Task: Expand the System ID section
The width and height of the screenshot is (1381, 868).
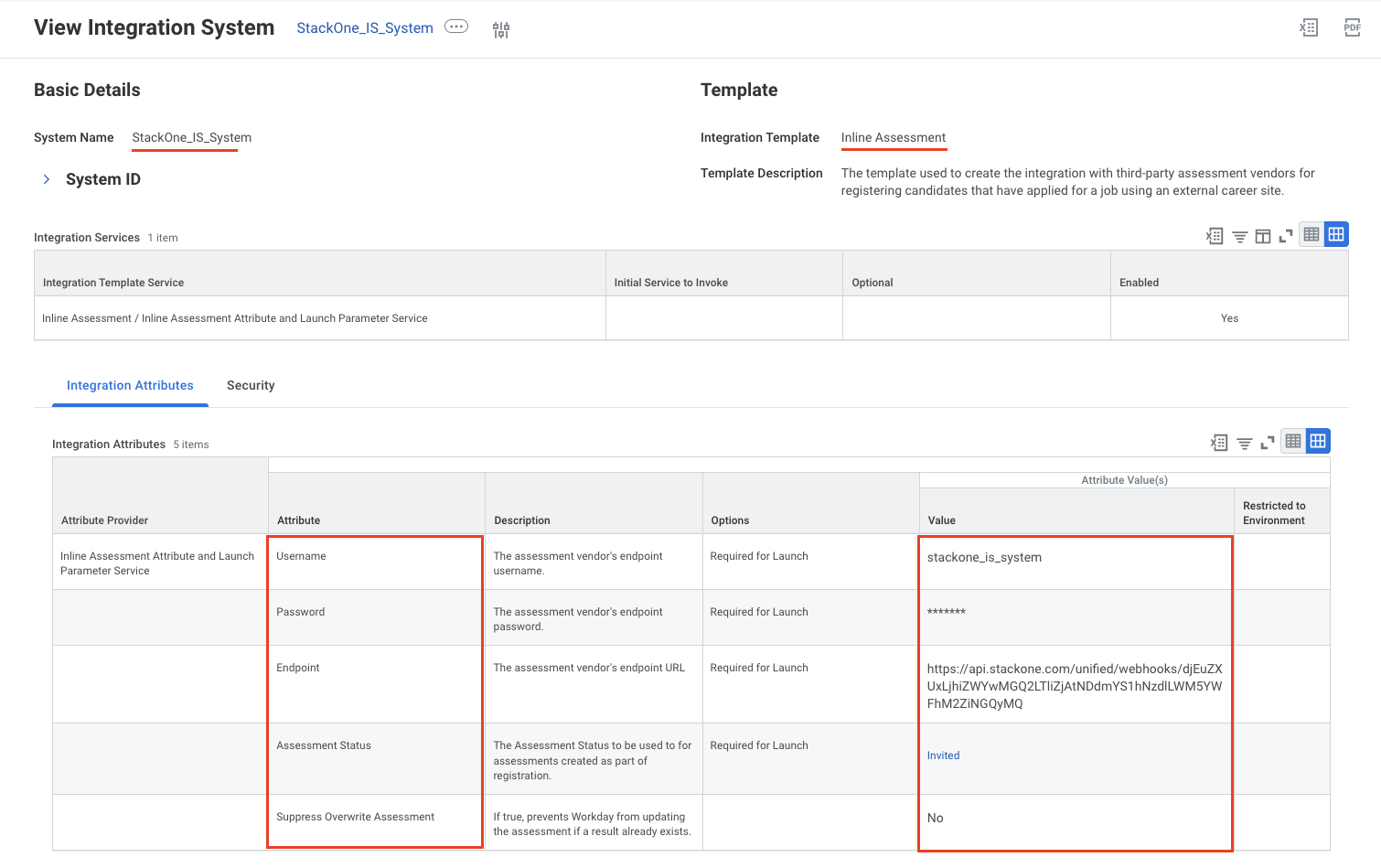Action: pyautogui.click(x=47, y=179)
